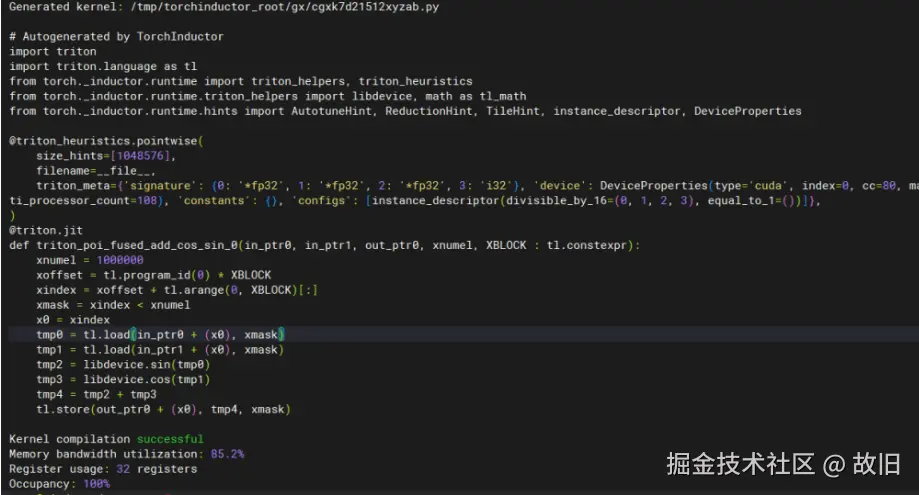Click the '@triton_heuristics.pointwise(' decorator

pos(106,141)
